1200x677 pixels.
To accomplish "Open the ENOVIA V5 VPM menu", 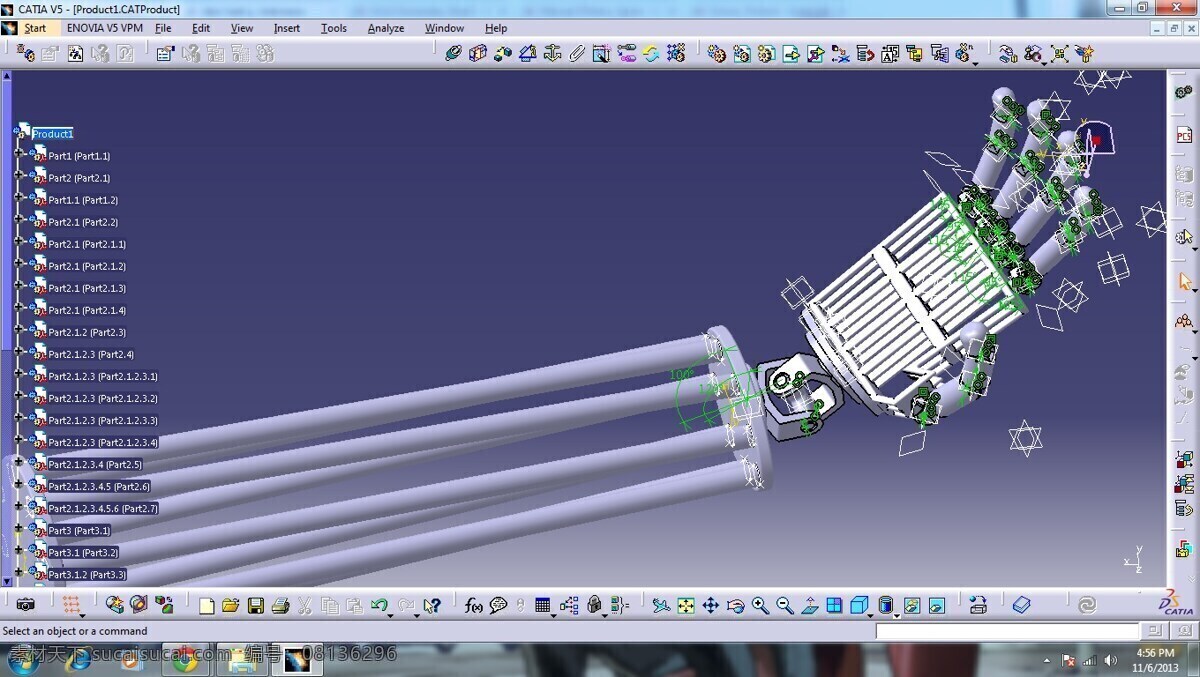I will tap(105, 28).
